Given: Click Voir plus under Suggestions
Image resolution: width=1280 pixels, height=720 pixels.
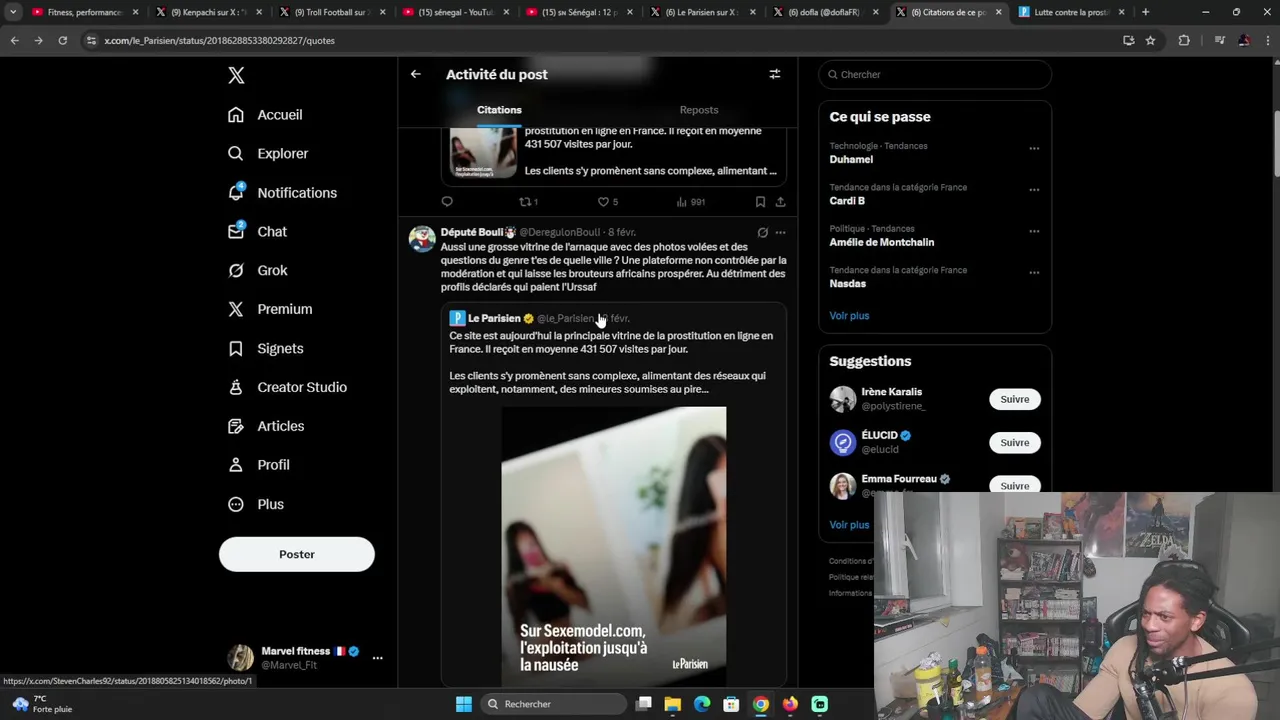Looking at the screenshot, I should point(849,525).
